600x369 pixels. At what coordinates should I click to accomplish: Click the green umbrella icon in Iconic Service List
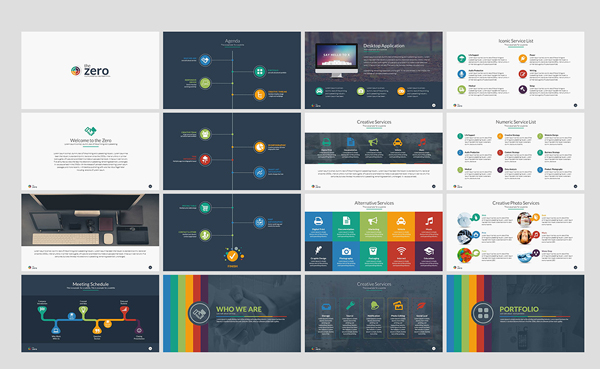[461, 59]
